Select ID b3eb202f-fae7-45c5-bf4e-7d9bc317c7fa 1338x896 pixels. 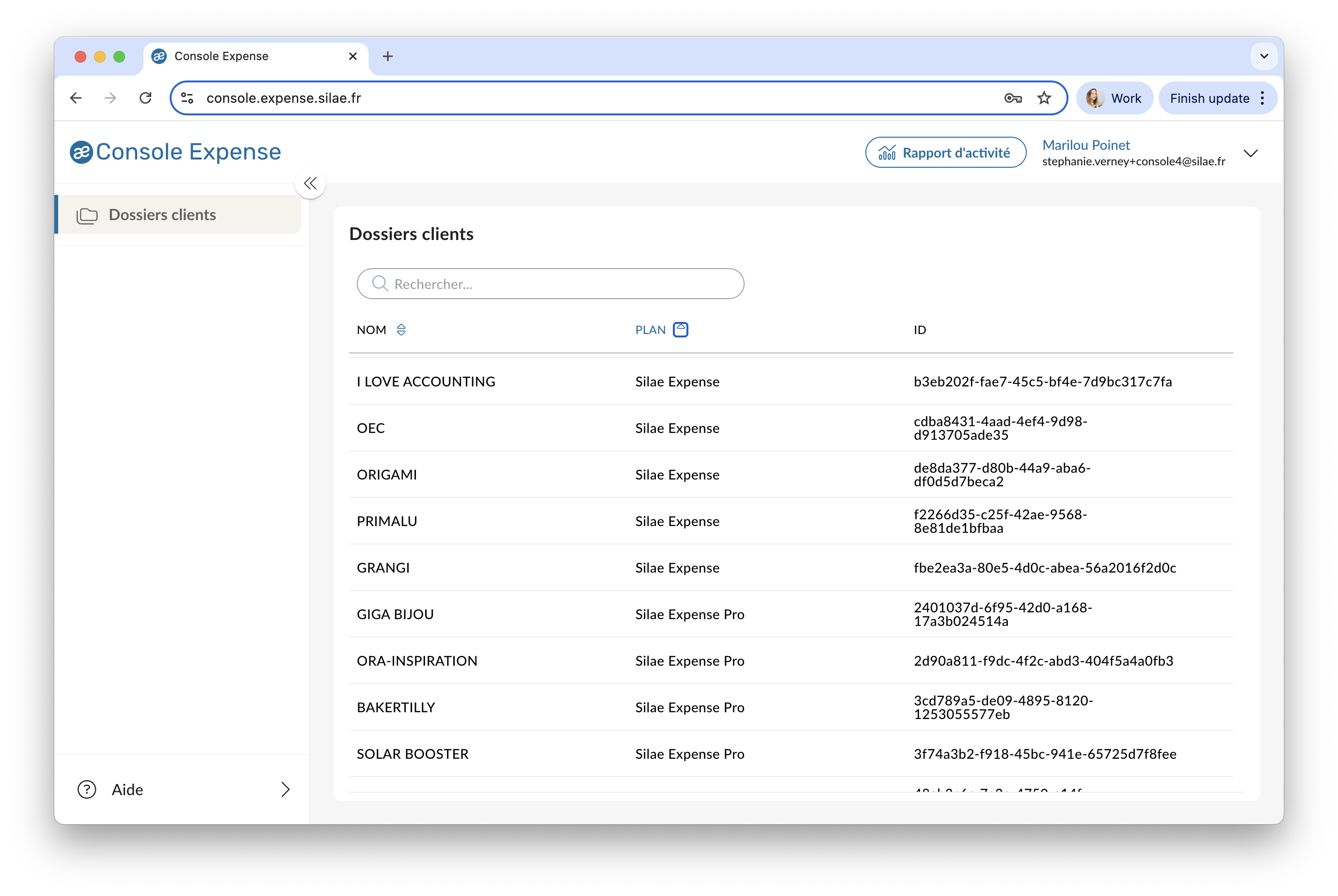point(1043,382)
